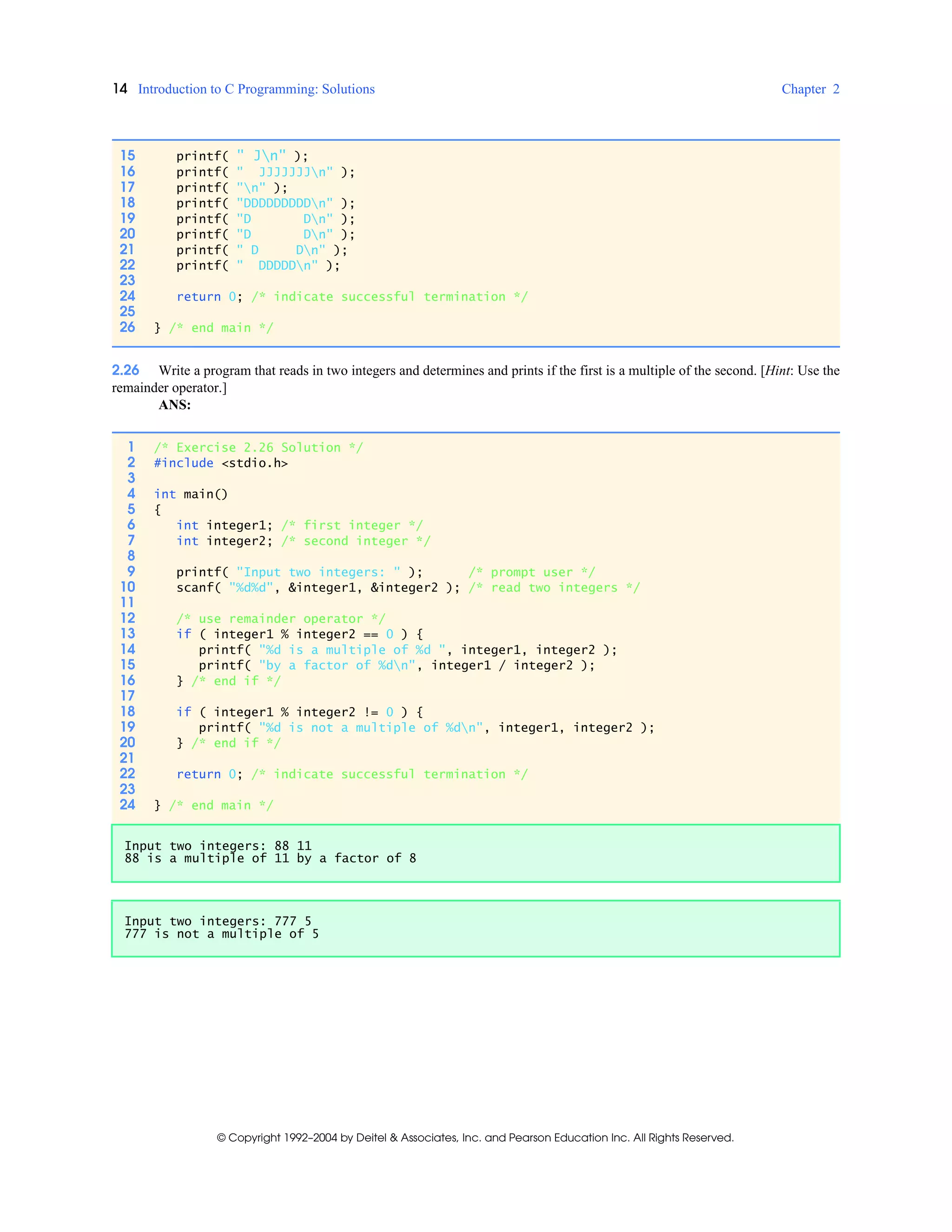Click 'return 0;' in the Exercise 2.26 listing

[x=210, y=775]
